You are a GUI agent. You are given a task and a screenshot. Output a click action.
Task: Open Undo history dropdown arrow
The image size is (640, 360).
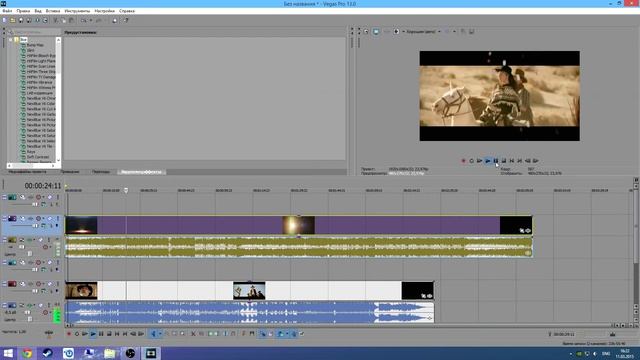click(x=91, y=20)
